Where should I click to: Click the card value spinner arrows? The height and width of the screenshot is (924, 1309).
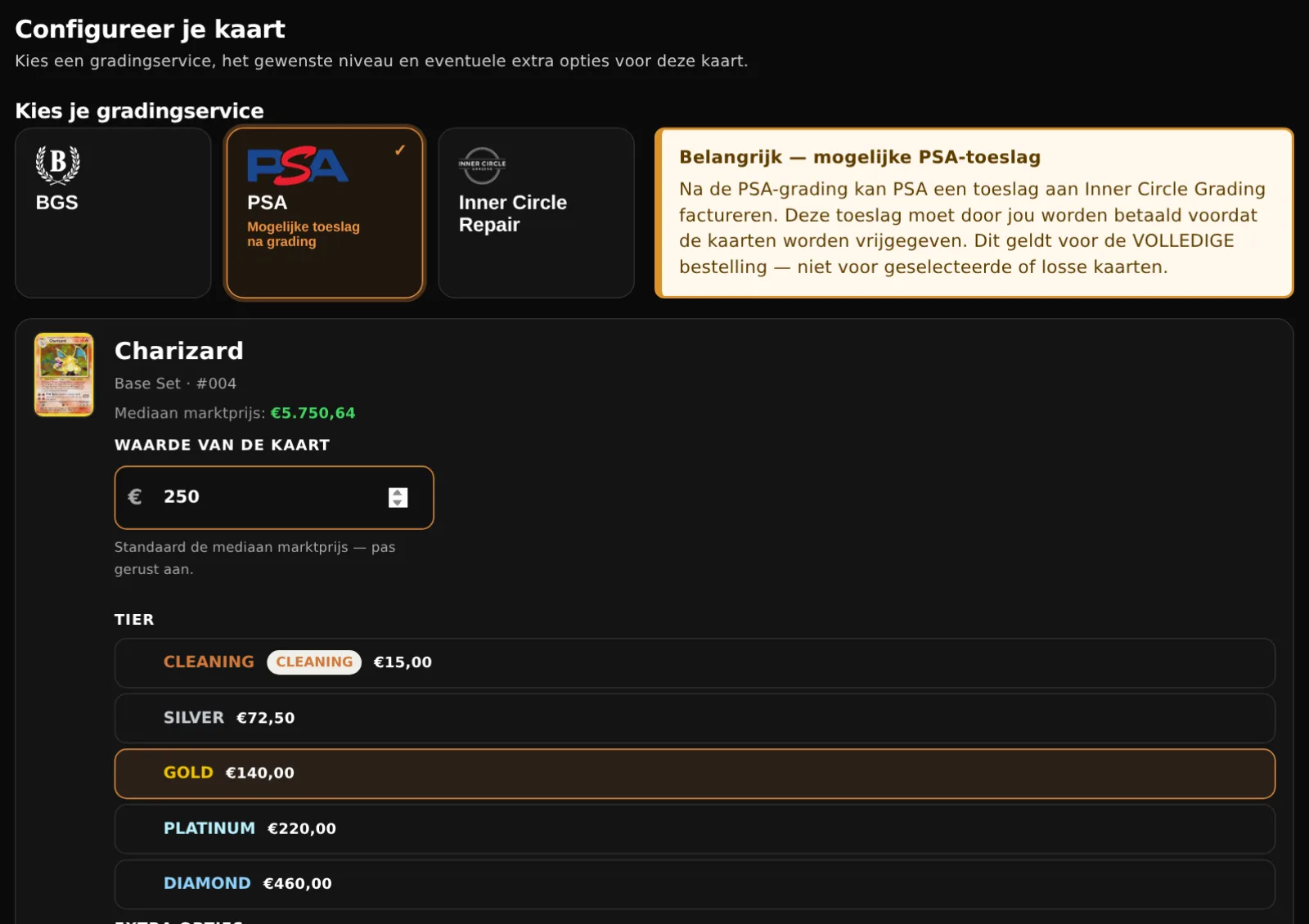(398, 497)
